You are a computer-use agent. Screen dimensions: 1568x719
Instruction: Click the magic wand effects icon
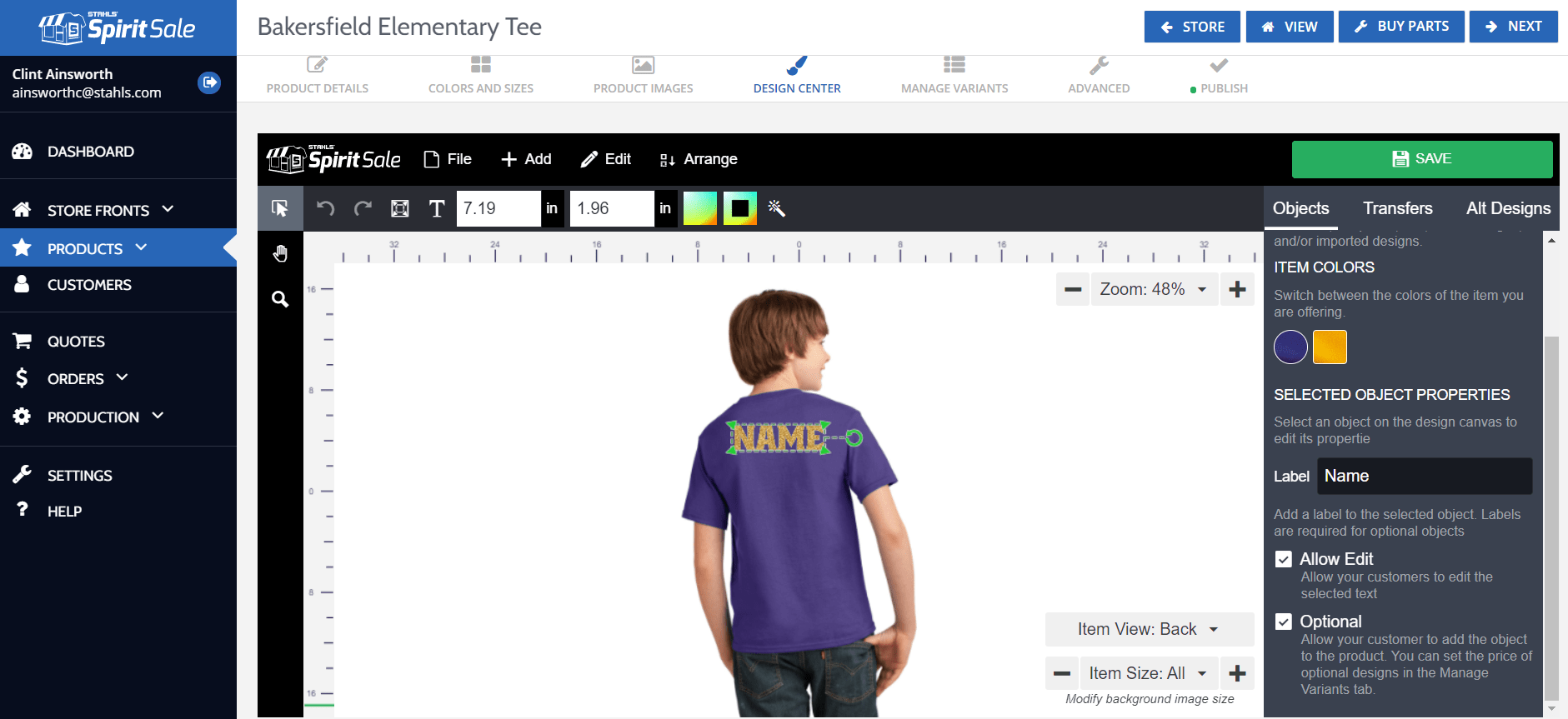pyautogui.click(x=777, y=208)
